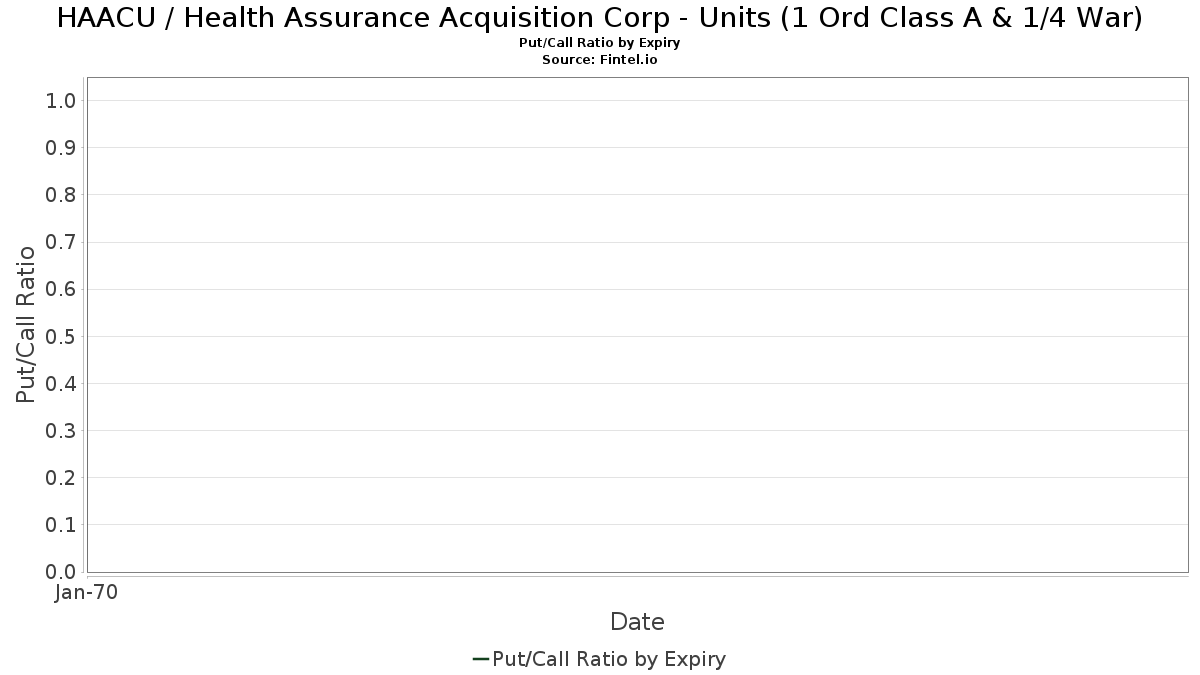Click the 0.3 y-axis tick label
This screenshot has height=675, width=1200.
pyautogui.click(x=61, y=431)
